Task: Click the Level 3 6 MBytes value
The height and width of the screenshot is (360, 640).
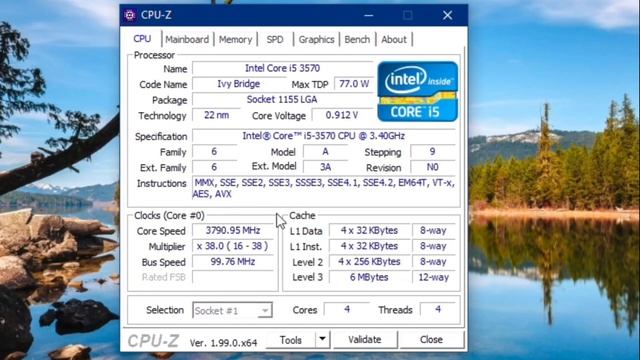Action: pos(369,277)
